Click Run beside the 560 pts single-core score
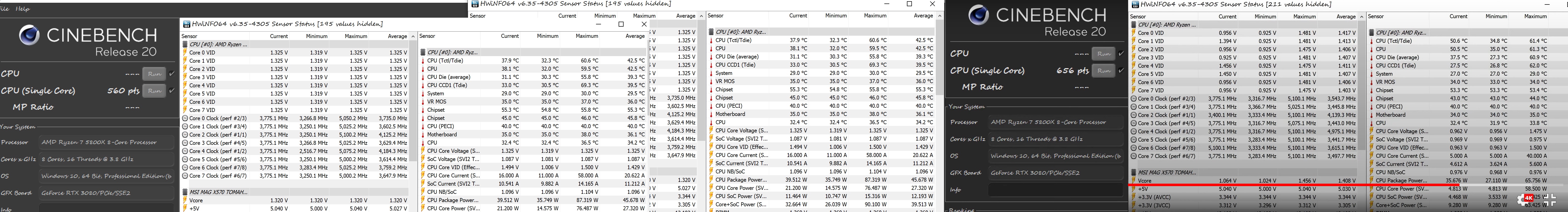Screen dimensions: 1568x212 point(154,91)
